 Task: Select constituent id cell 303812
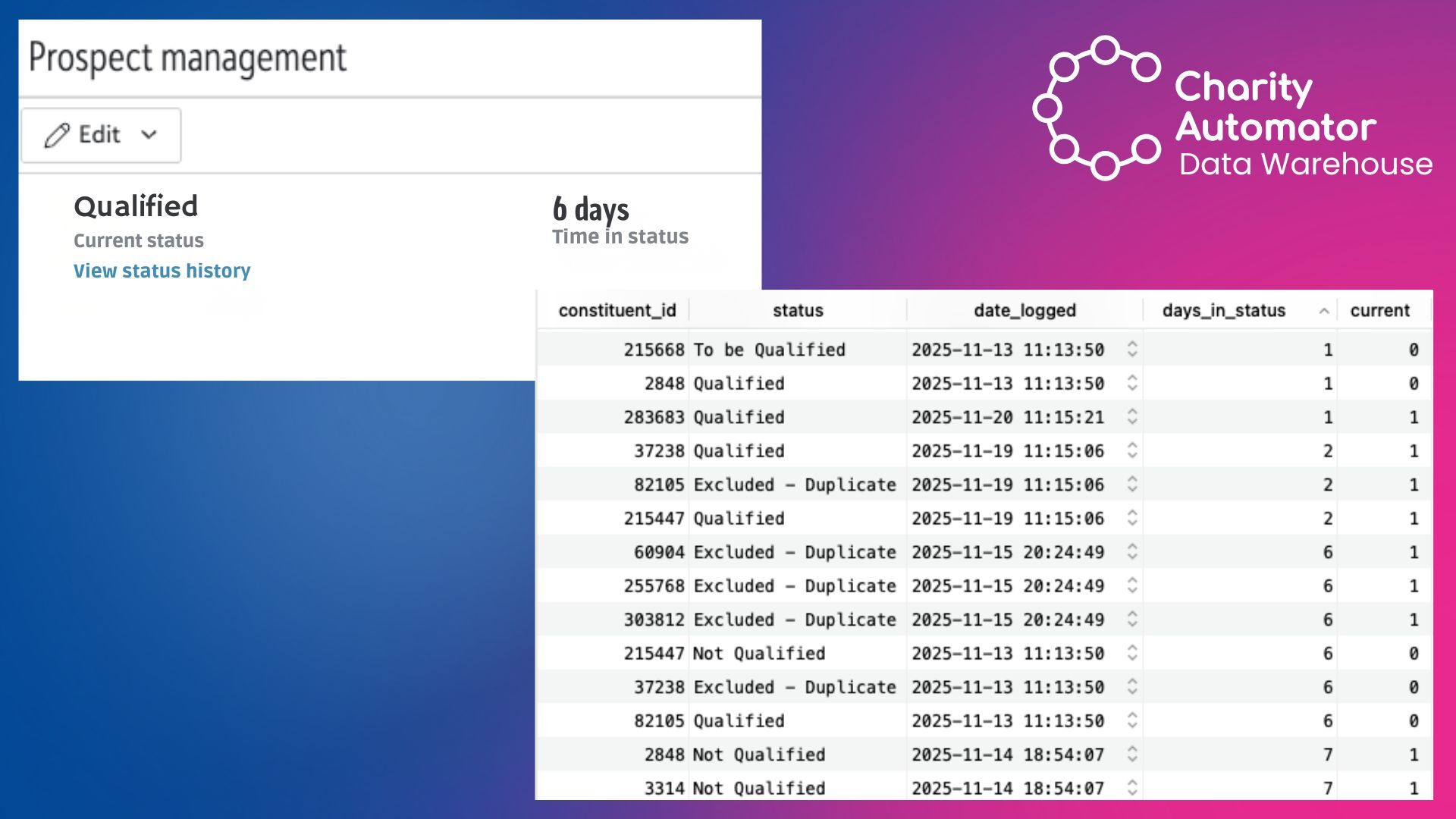point(654,620)
